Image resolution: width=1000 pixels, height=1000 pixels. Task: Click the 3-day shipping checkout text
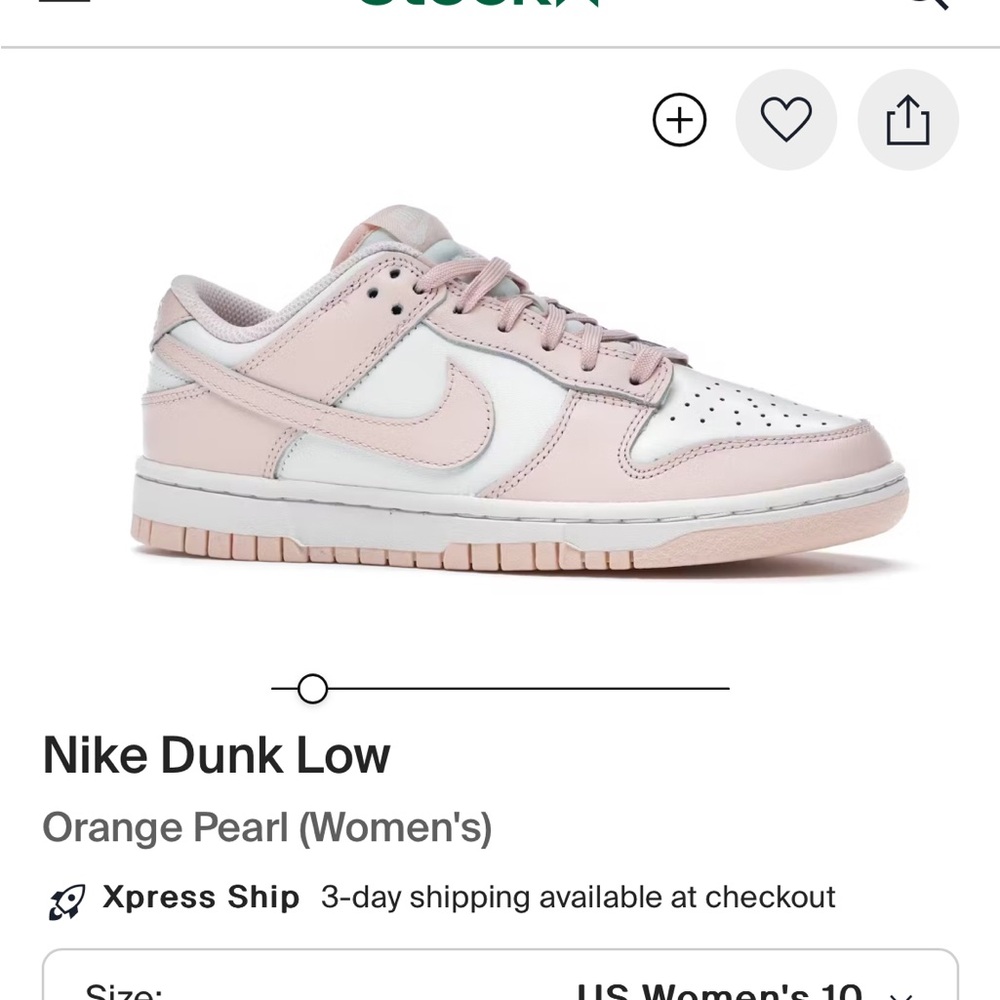[577, 897]
